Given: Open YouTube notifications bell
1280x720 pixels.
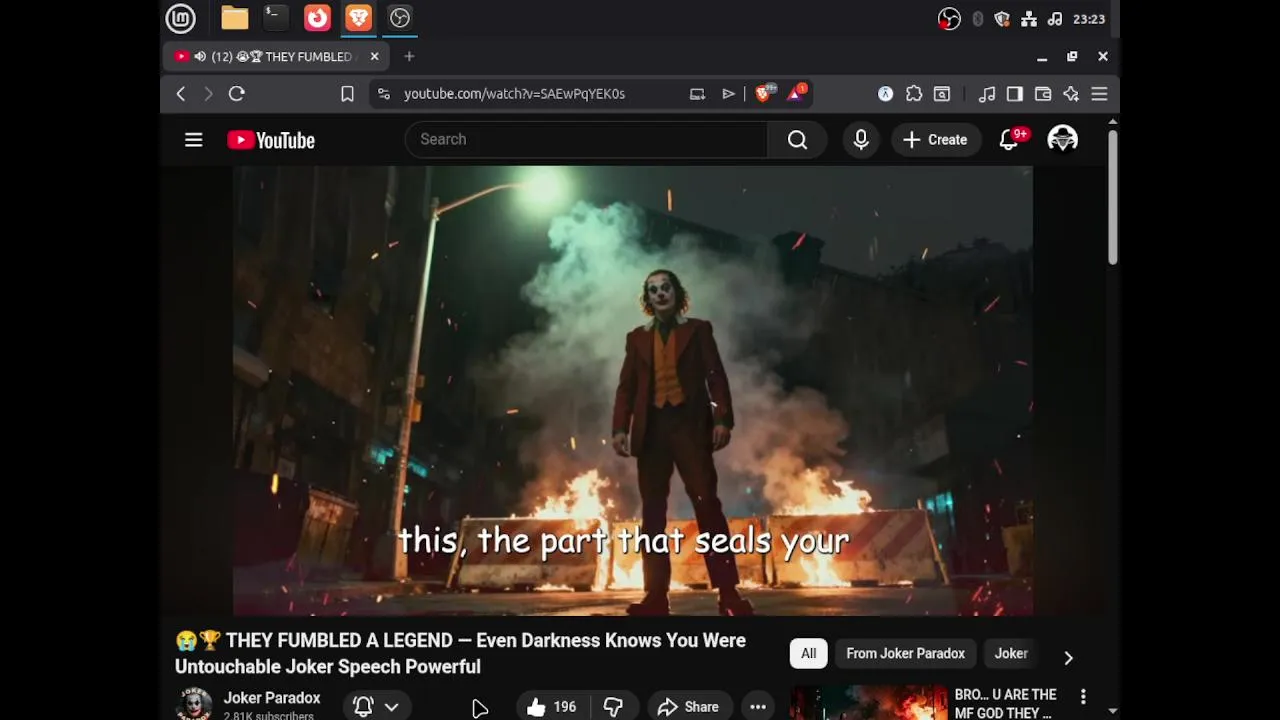Looking at the screenshot, I should point(1009,140).
